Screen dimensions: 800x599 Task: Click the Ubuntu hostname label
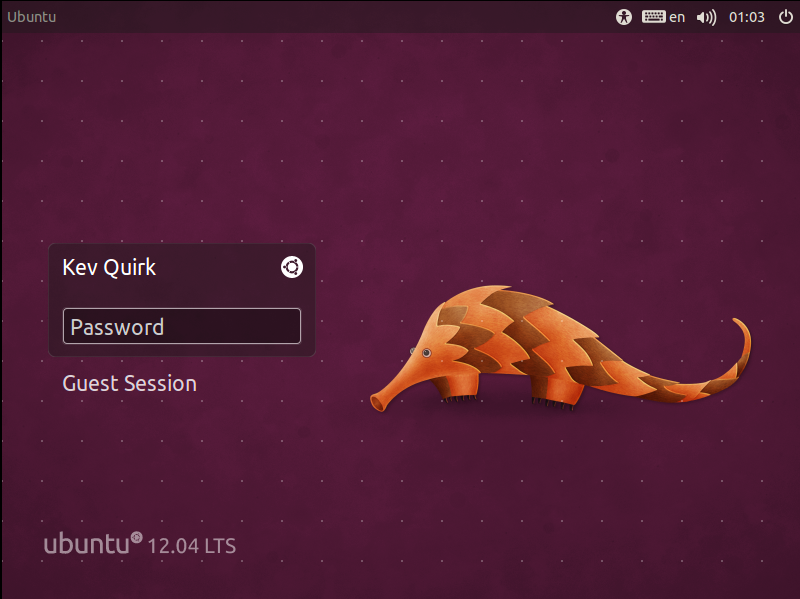32,17
